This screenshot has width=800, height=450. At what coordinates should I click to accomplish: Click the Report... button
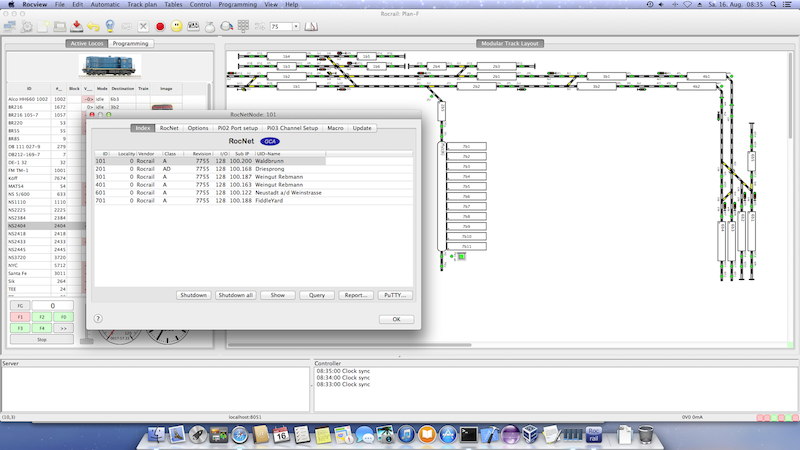pyautogui.click(x=356, y=295)
